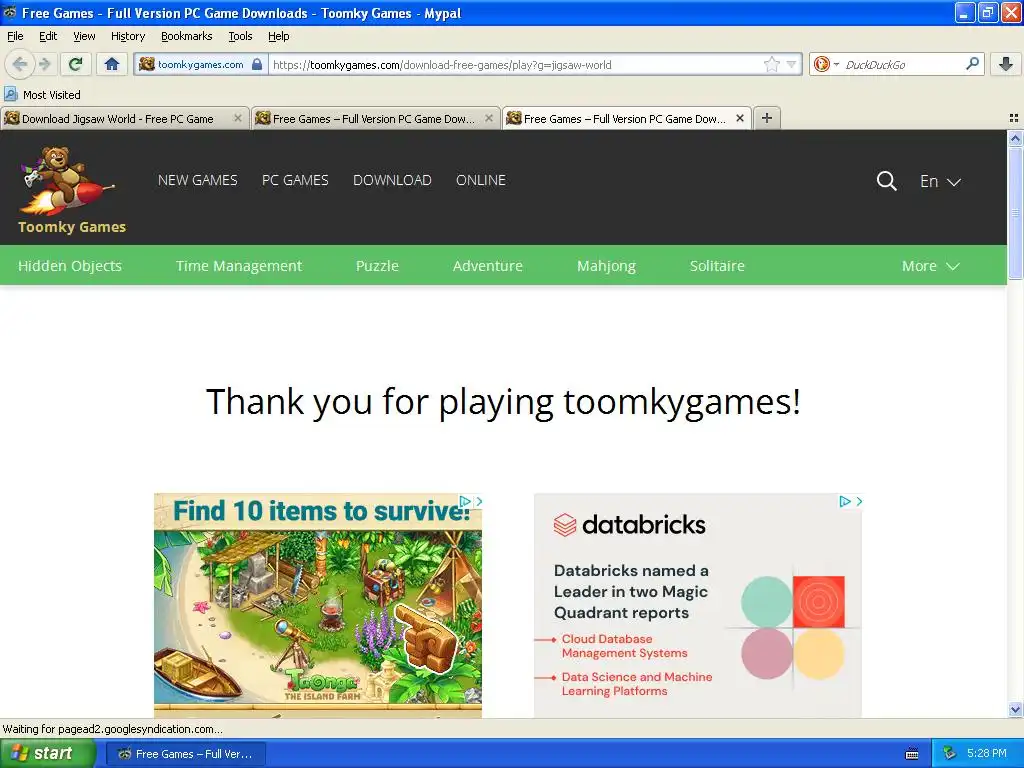
Task: Choose search engine via DuckDuckGo icon dropdown
Action: point(826,64)
